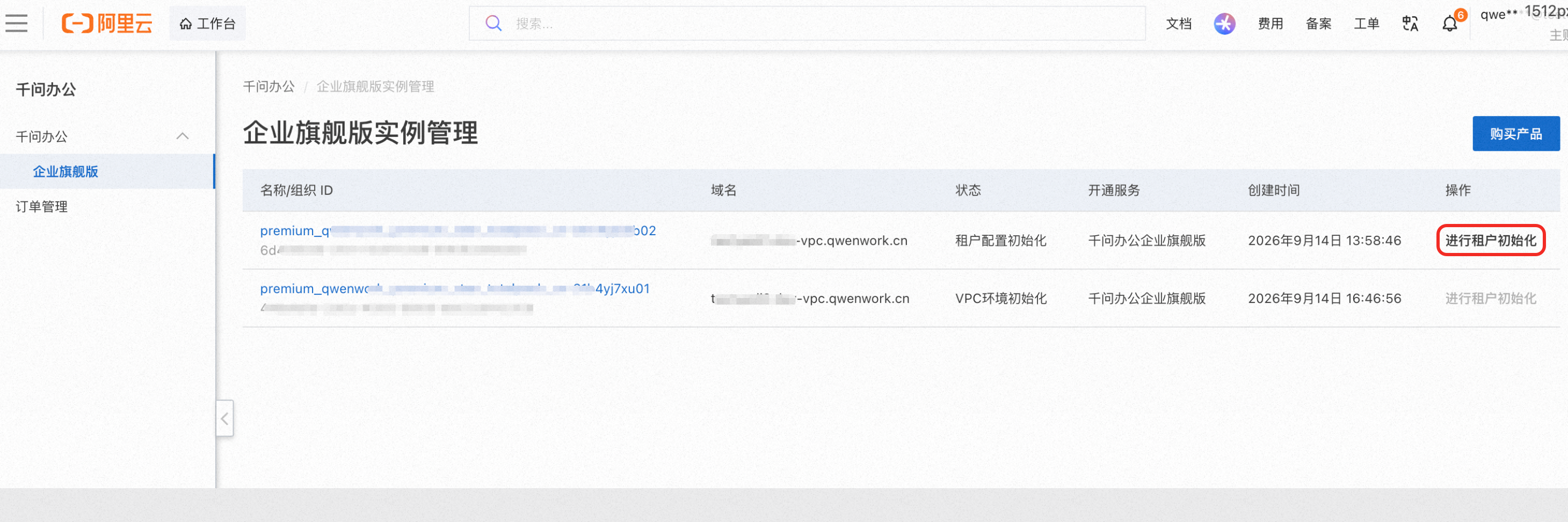
Task: Click the 创建时间 column header
Action: click(x=1273, y=190)
